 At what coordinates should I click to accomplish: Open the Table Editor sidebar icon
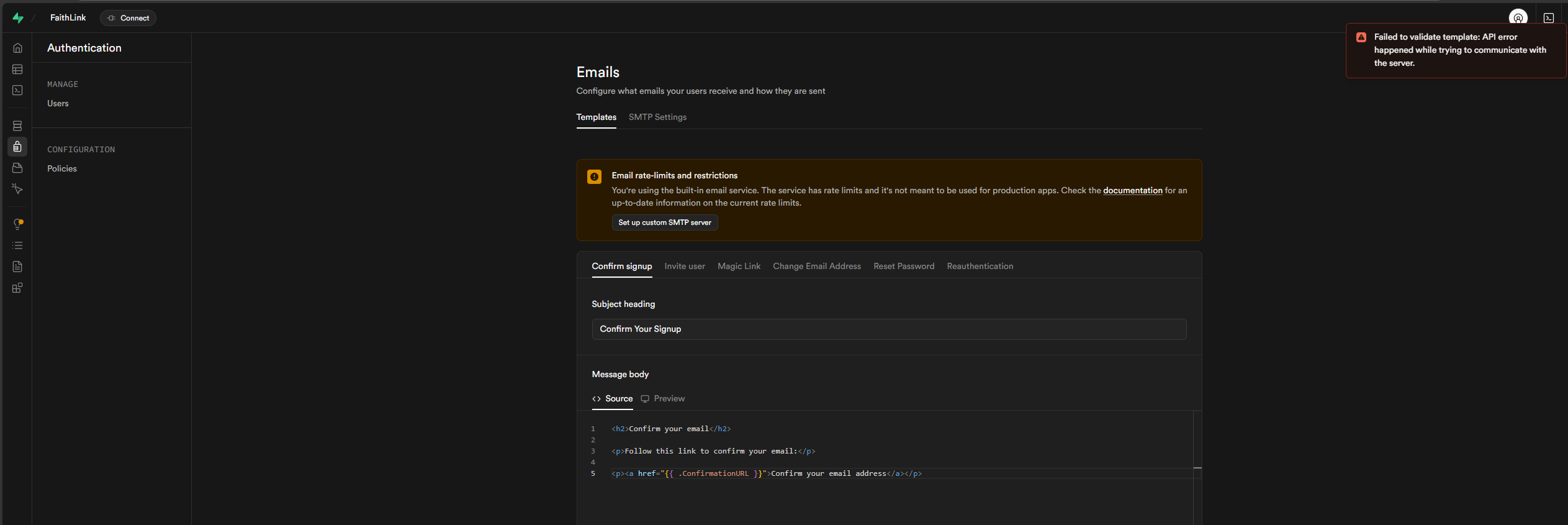tap(17, 70)
